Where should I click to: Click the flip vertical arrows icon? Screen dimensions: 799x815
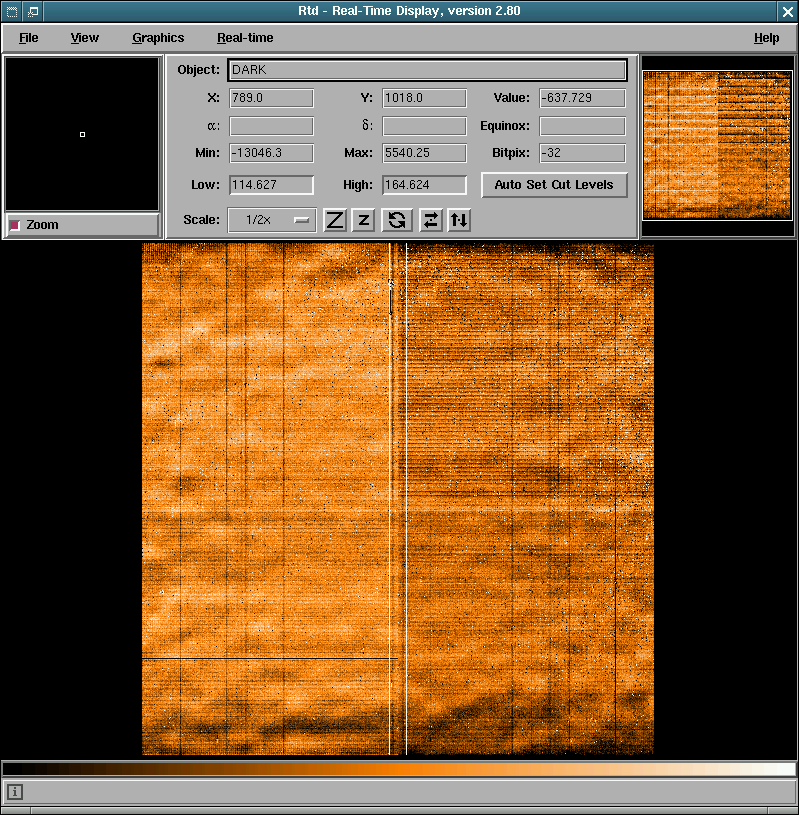pyautogui.click(x=459, y=220)
